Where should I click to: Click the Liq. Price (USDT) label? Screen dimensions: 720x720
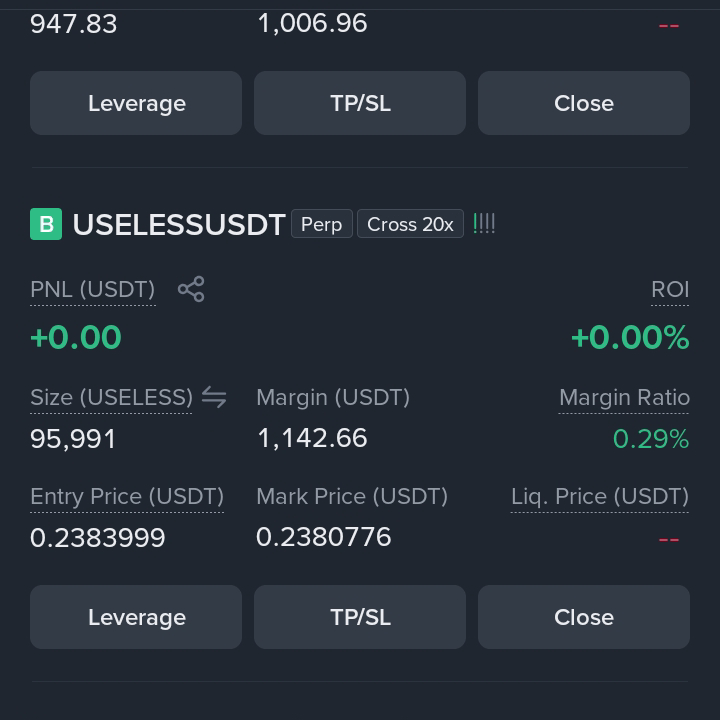coord(600,496)
